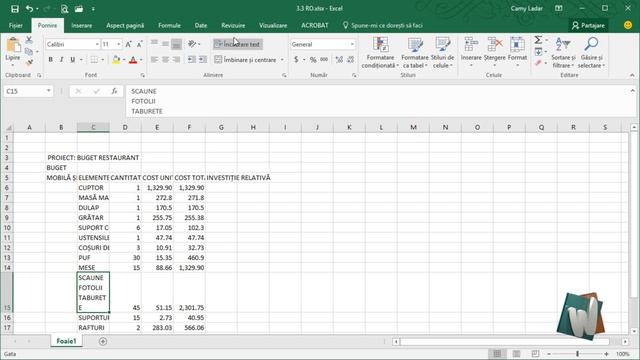Decrease indent in cell
This screenshot has width=640, height=360.
click(191, 60)
